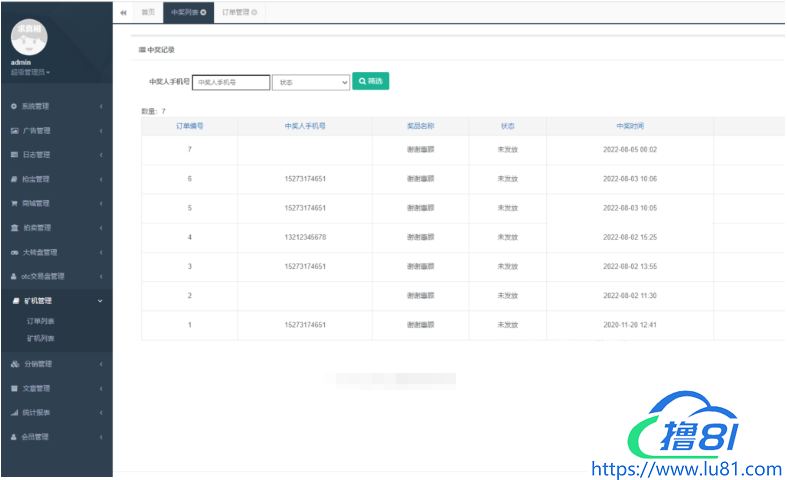
Task: Close the 中奖列表 tab with its X icon
Action: tap(204, 12)
